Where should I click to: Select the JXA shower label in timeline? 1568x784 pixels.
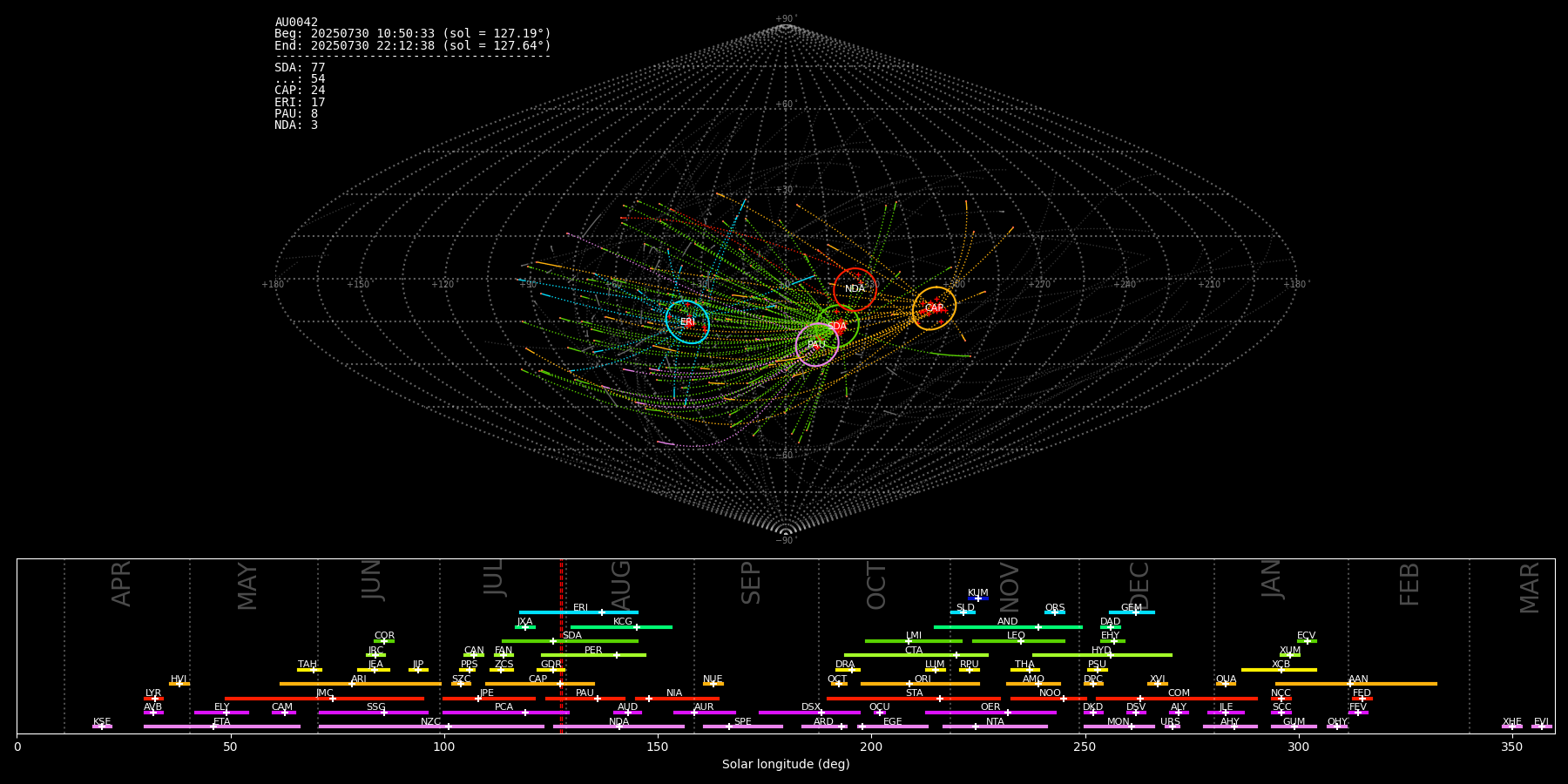point(524,621)
